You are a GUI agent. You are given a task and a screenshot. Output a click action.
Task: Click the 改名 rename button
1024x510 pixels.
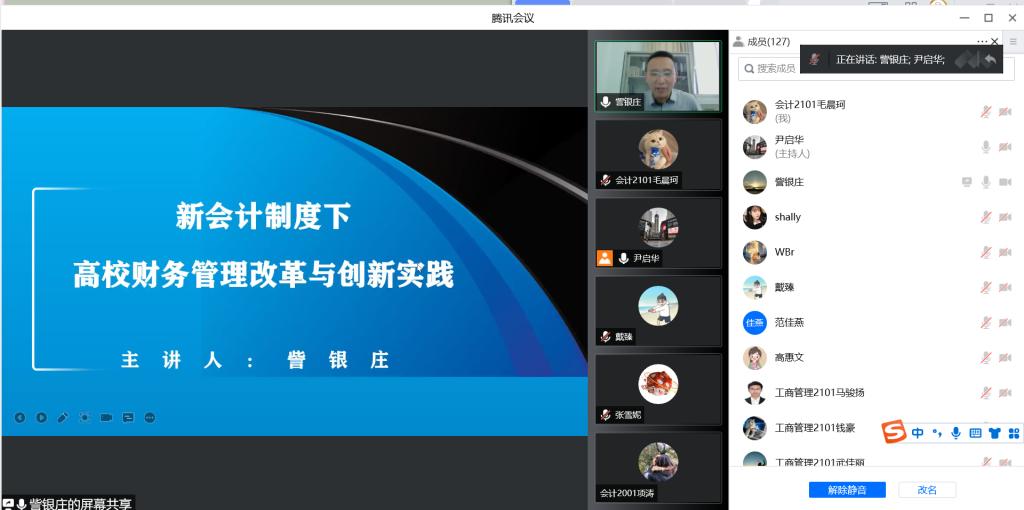927,490
